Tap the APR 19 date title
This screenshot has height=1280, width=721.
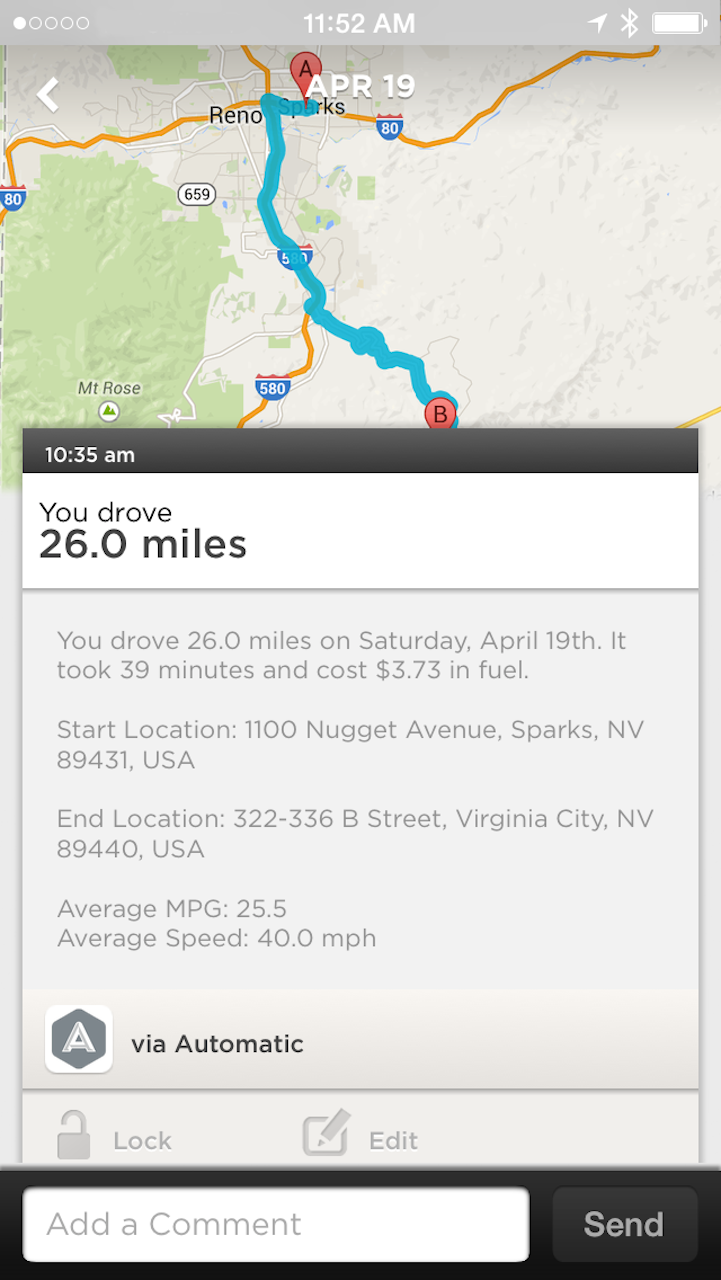click(362, 87)
